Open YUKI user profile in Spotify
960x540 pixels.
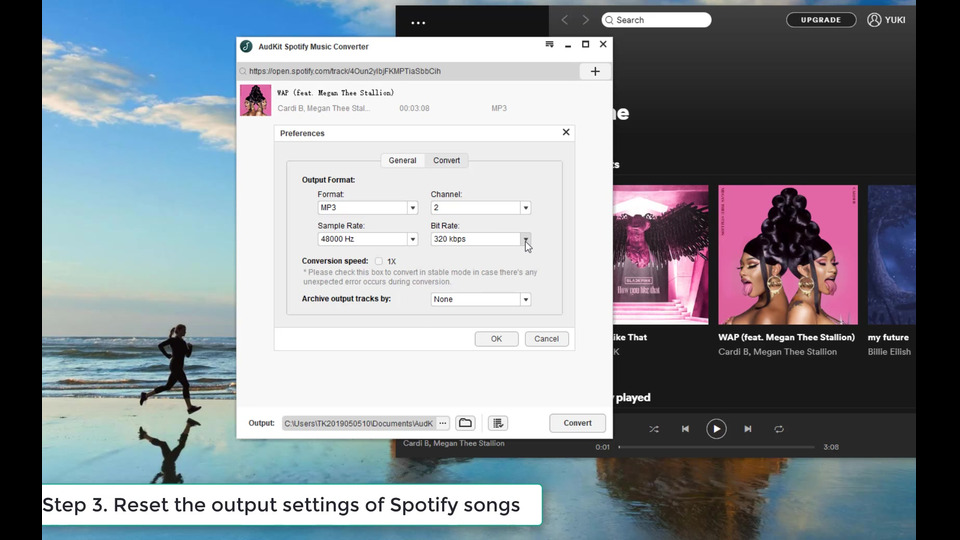click(886, 20)
